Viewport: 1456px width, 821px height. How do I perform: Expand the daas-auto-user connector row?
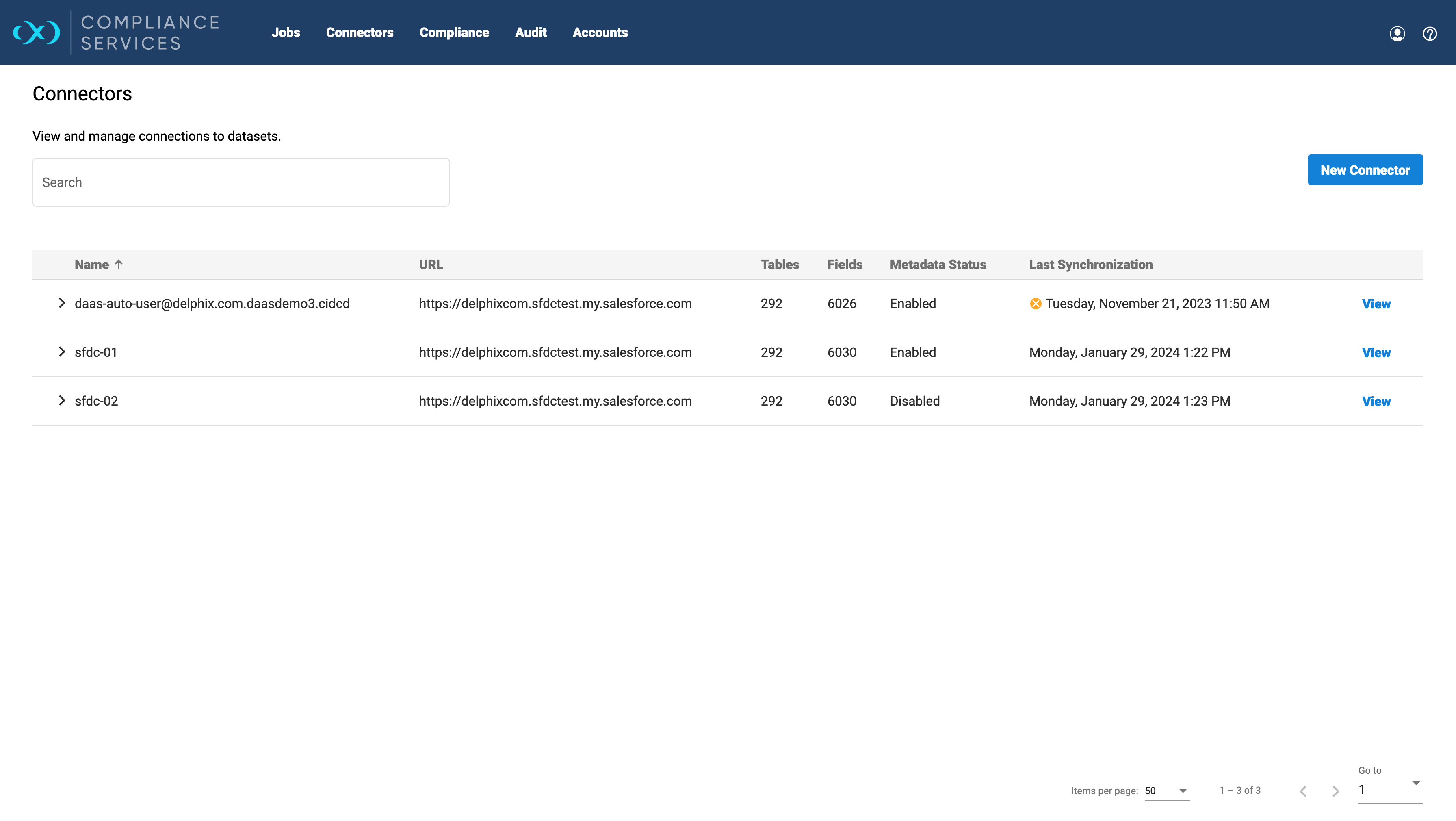coord(62,303)
